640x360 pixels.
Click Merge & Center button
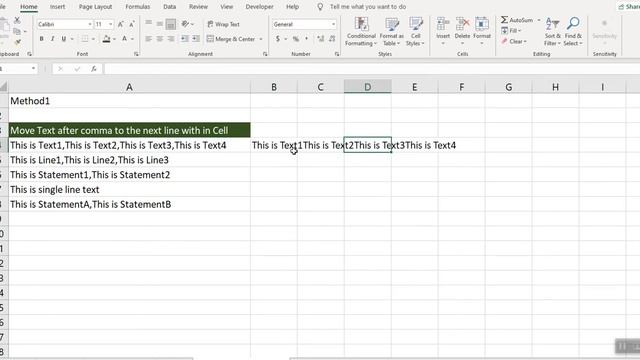231,39
